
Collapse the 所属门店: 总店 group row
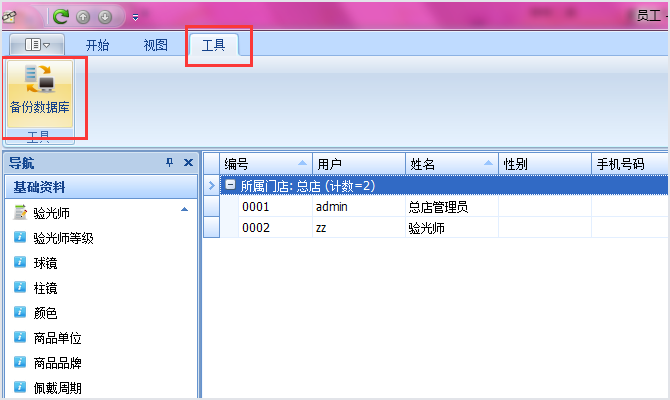tap(230, 185)
